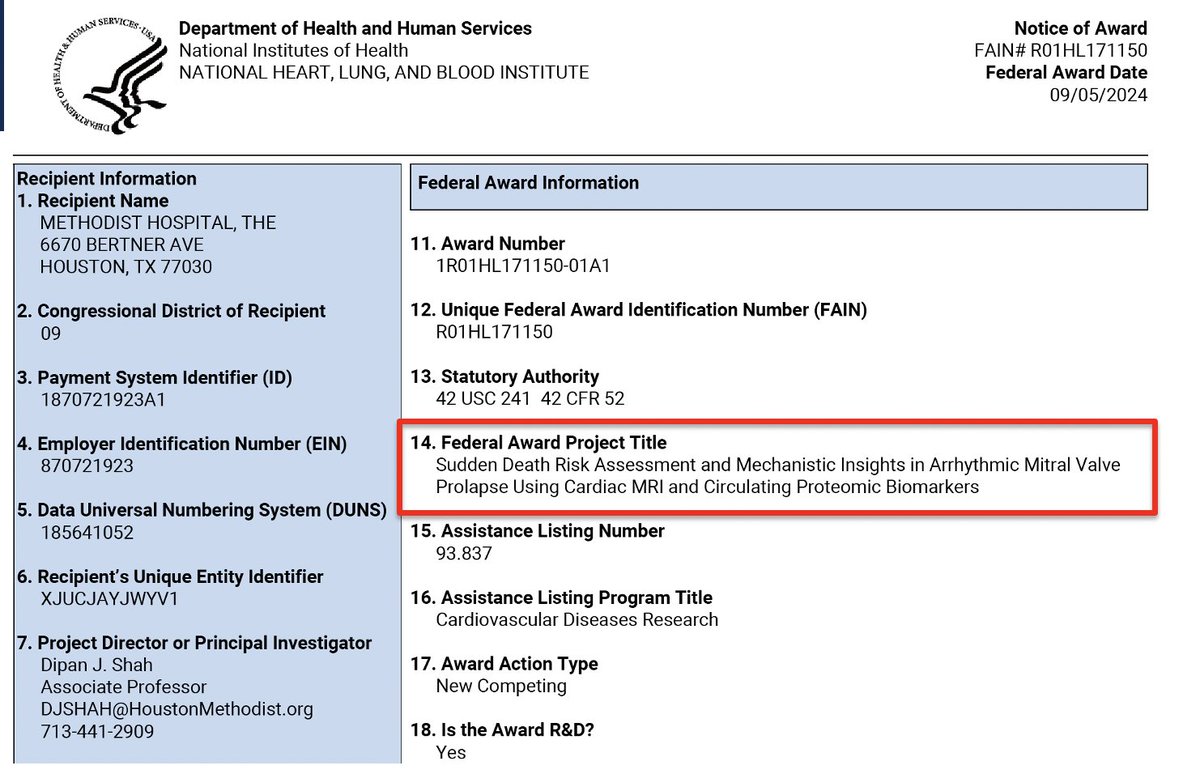Click '5. Data Universal Numbering System (DUNS)' label
The image size is (1200, 774).
point(203,510)
